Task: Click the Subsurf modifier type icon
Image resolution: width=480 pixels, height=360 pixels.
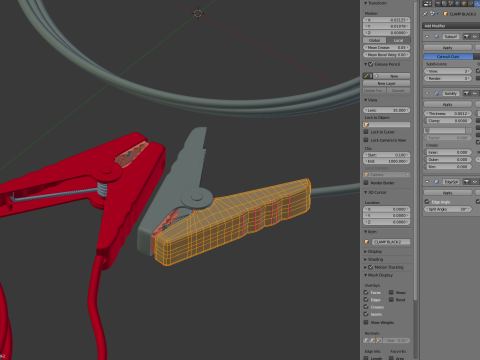Action: pos(437,36)
